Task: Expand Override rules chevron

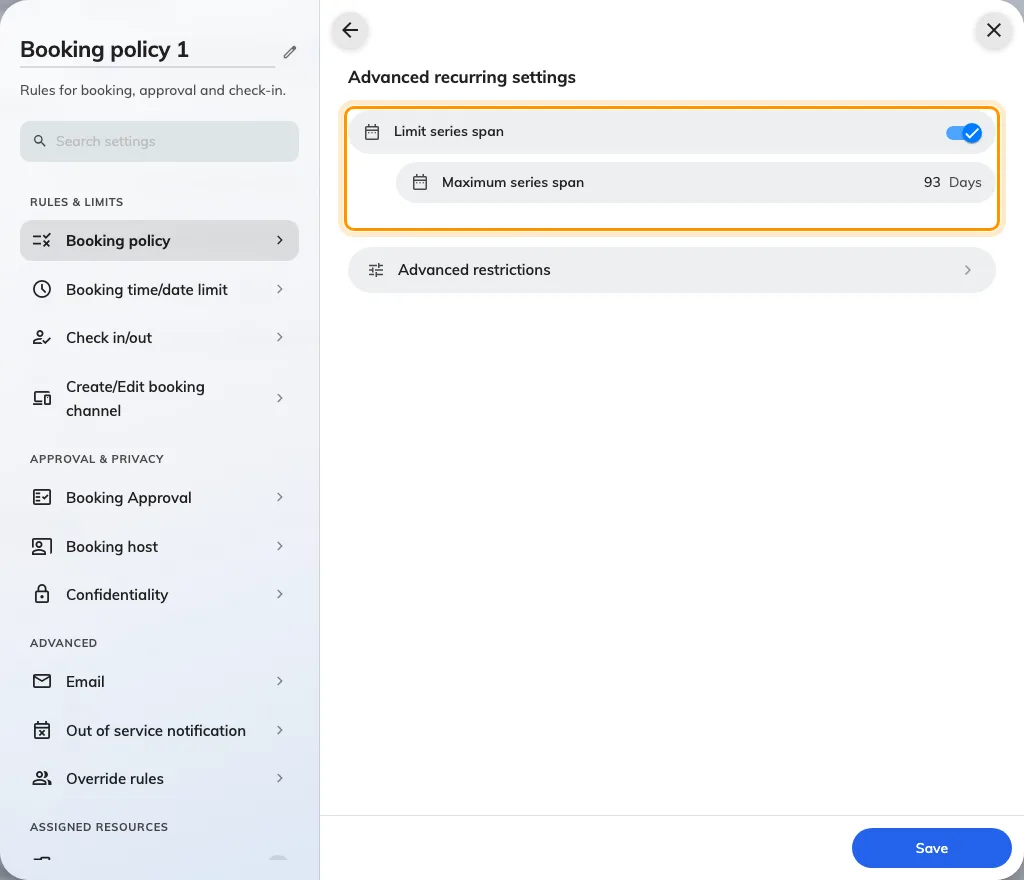Action: click(280, 778)
